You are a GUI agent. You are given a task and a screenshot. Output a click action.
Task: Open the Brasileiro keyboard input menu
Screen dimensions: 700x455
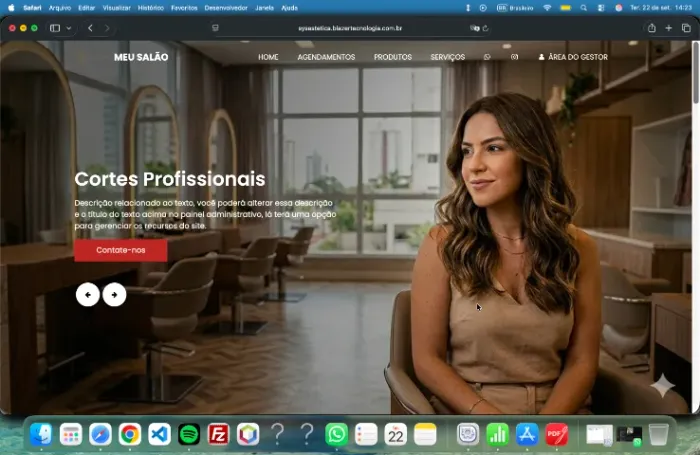515,8
